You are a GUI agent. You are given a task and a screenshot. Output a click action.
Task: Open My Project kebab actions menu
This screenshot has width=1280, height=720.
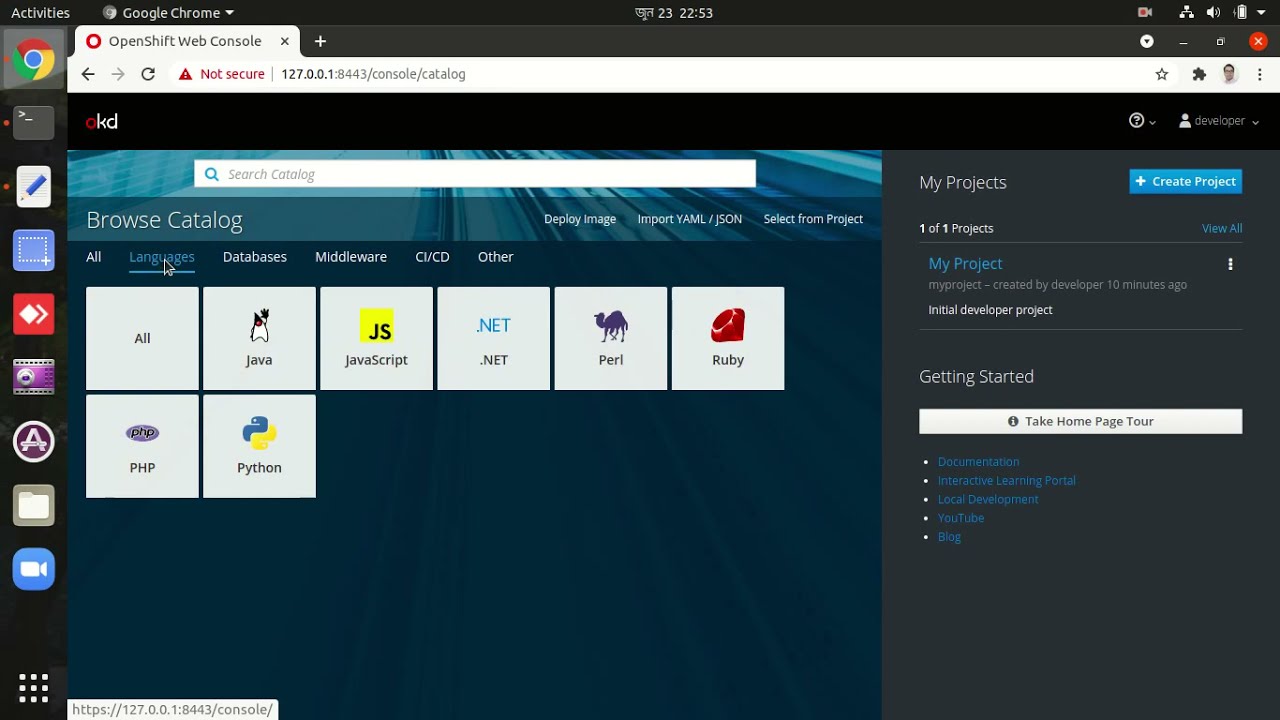pos(1230,264)
